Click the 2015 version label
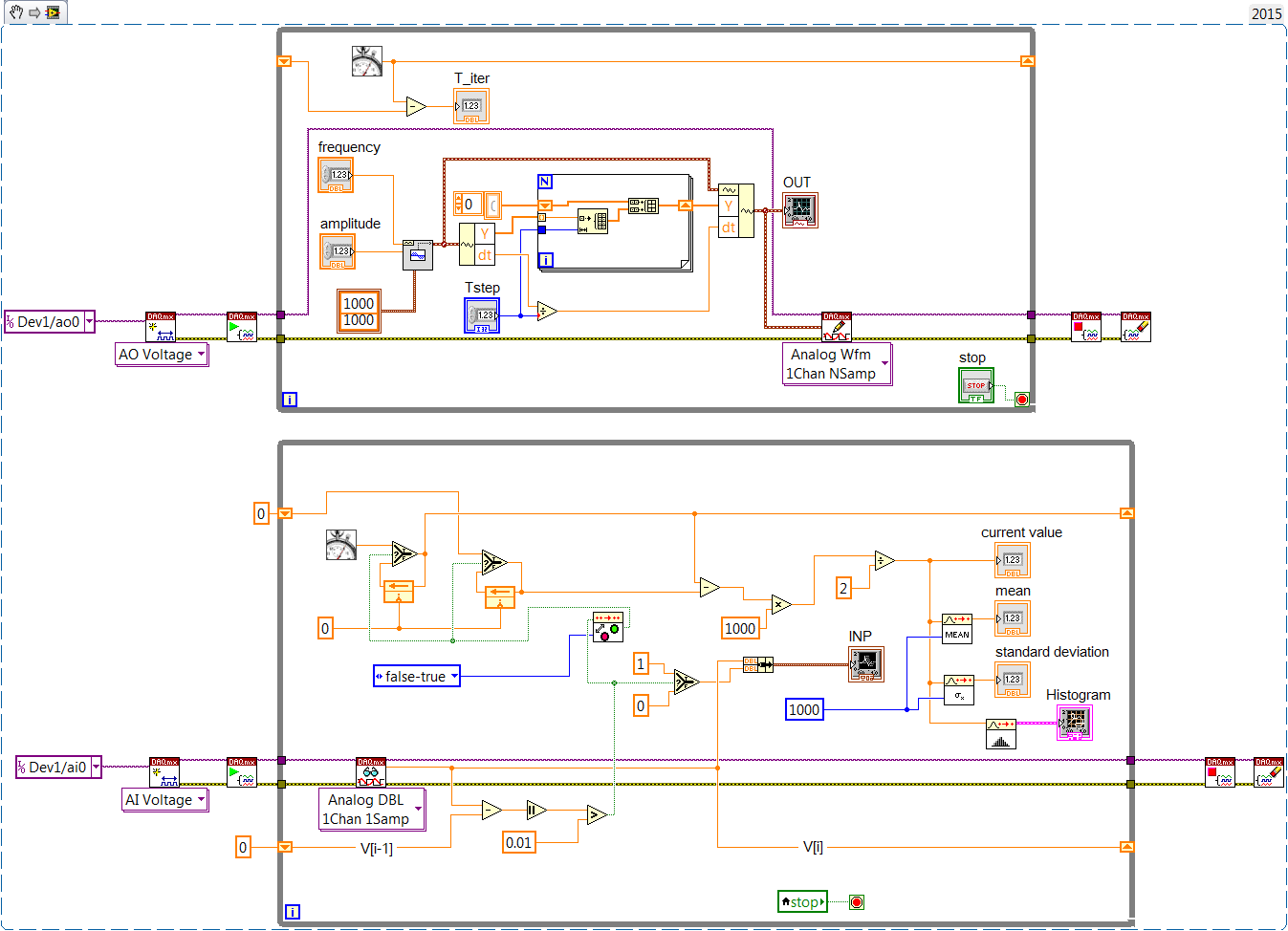Image resolution: width=1288 pixels, height=931 pixels. click(1266, 13)
